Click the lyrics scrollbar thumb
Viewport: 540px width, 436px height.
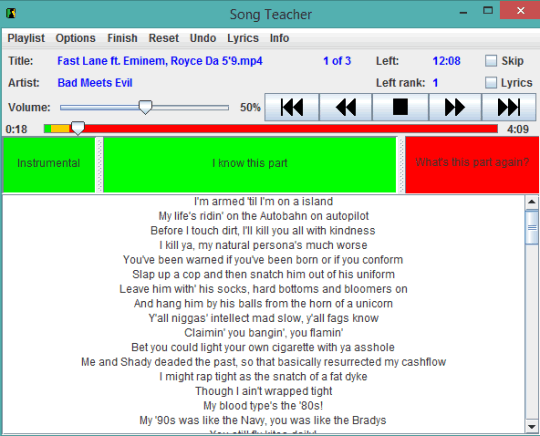tap(532, 227)
